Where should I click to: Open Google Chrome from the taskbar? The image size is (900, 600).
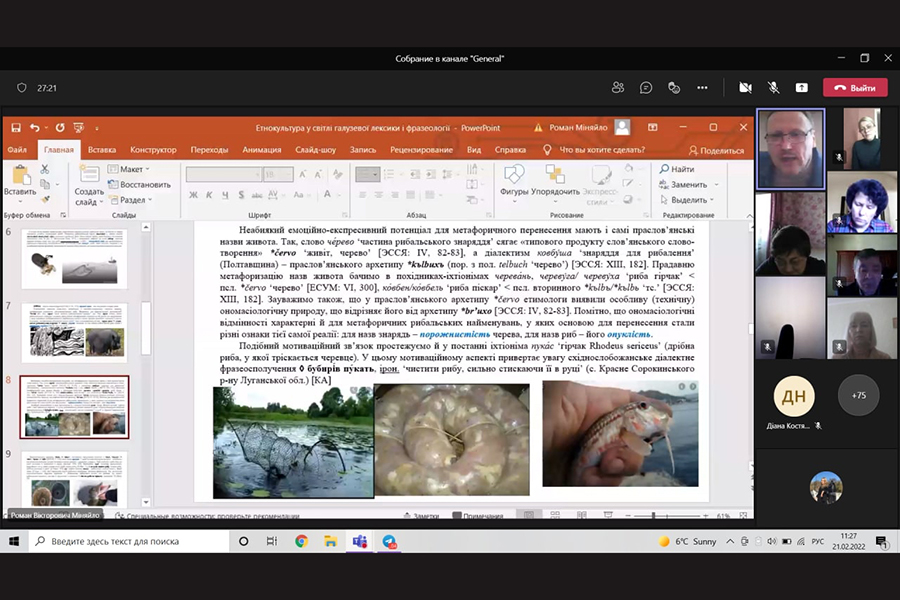(x=301, y=541)
